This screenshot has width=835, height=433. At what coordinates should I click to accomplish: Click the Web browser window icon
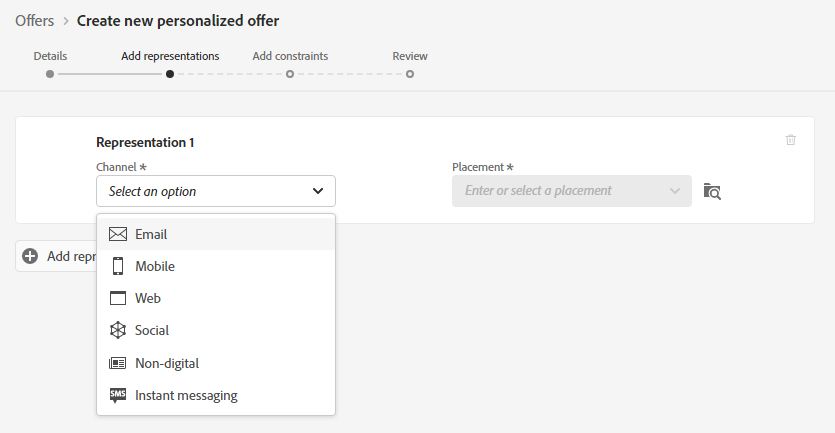[118, 298]
